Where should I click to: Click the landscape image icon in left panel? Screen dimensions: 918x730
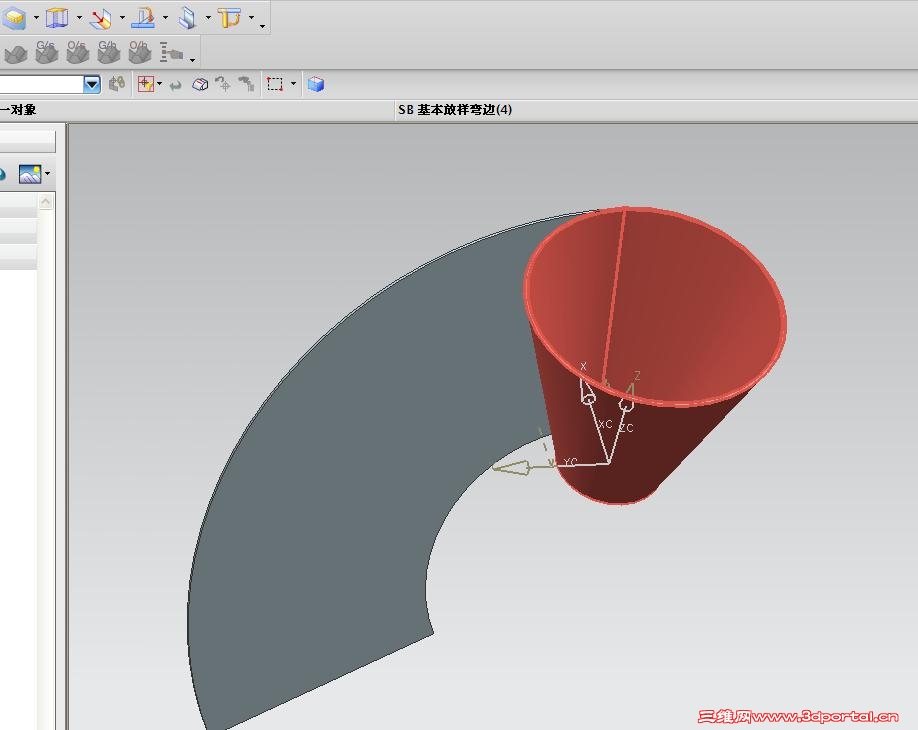[30, 174]
